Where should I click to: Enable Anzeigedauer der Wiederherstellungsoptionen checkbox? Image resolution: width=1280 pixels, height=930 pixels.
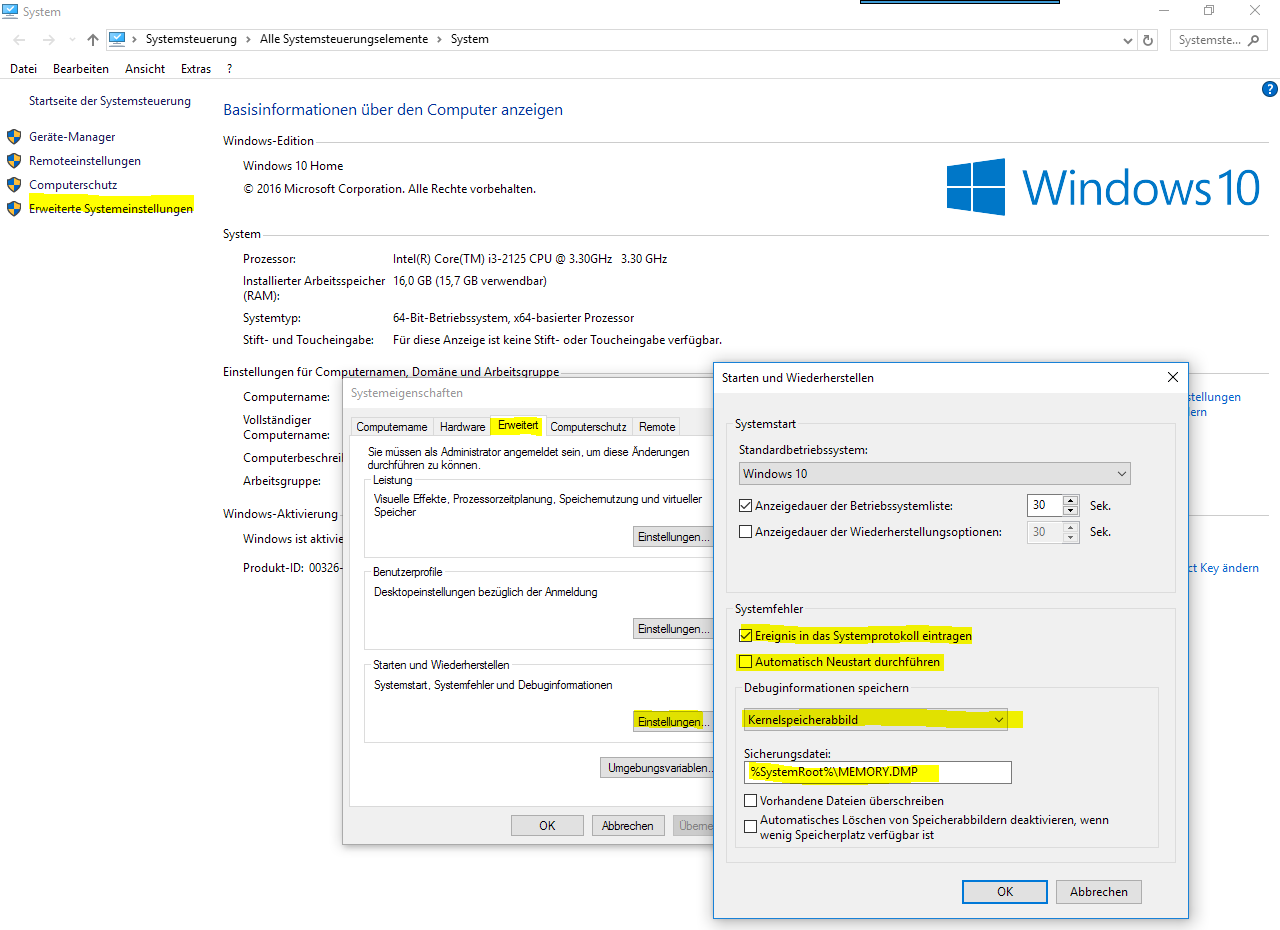pyautogui.click(x=745, y=532)
